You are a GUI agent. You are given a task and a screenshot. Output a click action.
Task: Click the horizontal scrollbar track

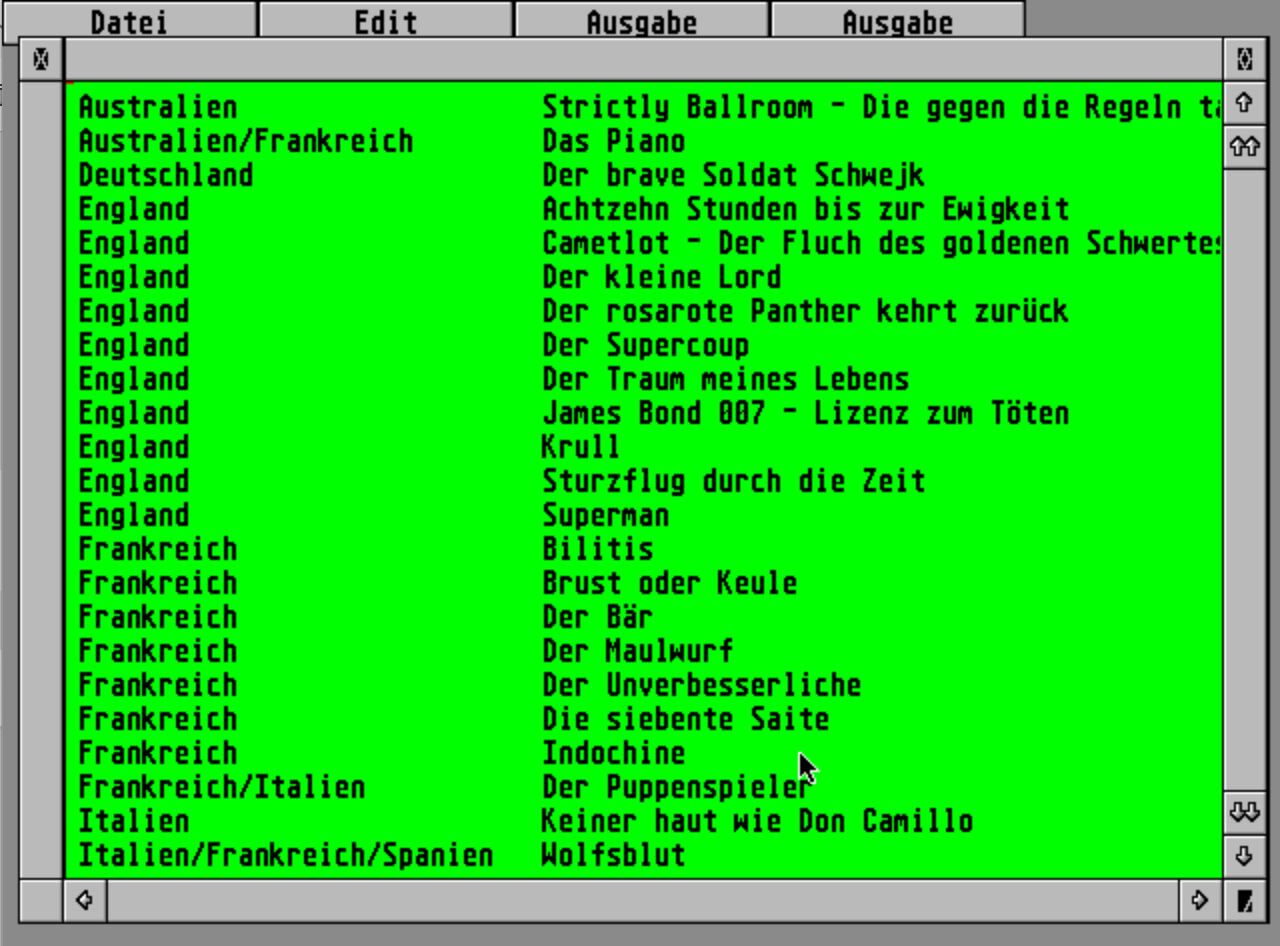[643, 900]
